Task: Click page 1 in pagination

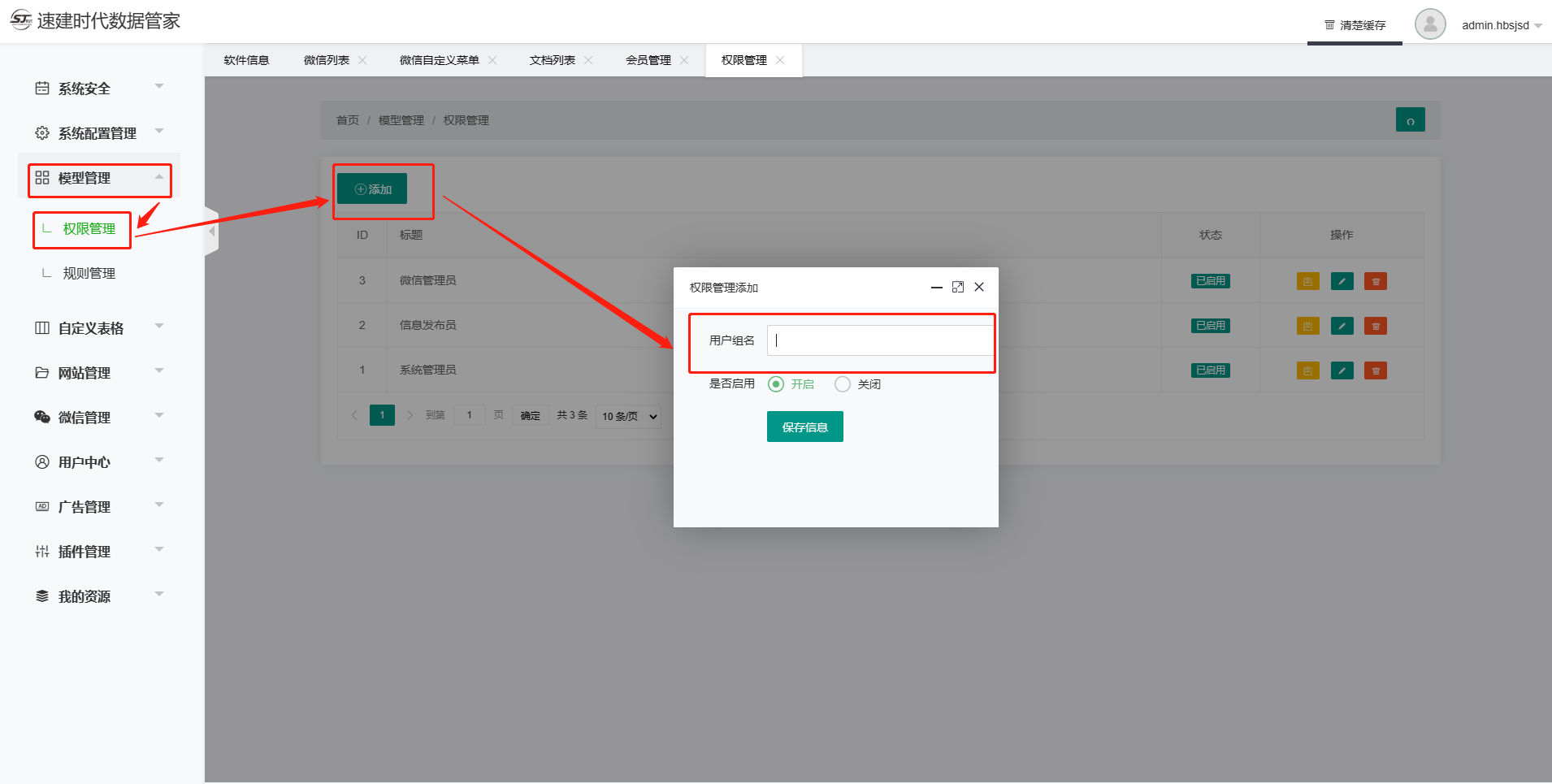Action: [x=382, y=415]
